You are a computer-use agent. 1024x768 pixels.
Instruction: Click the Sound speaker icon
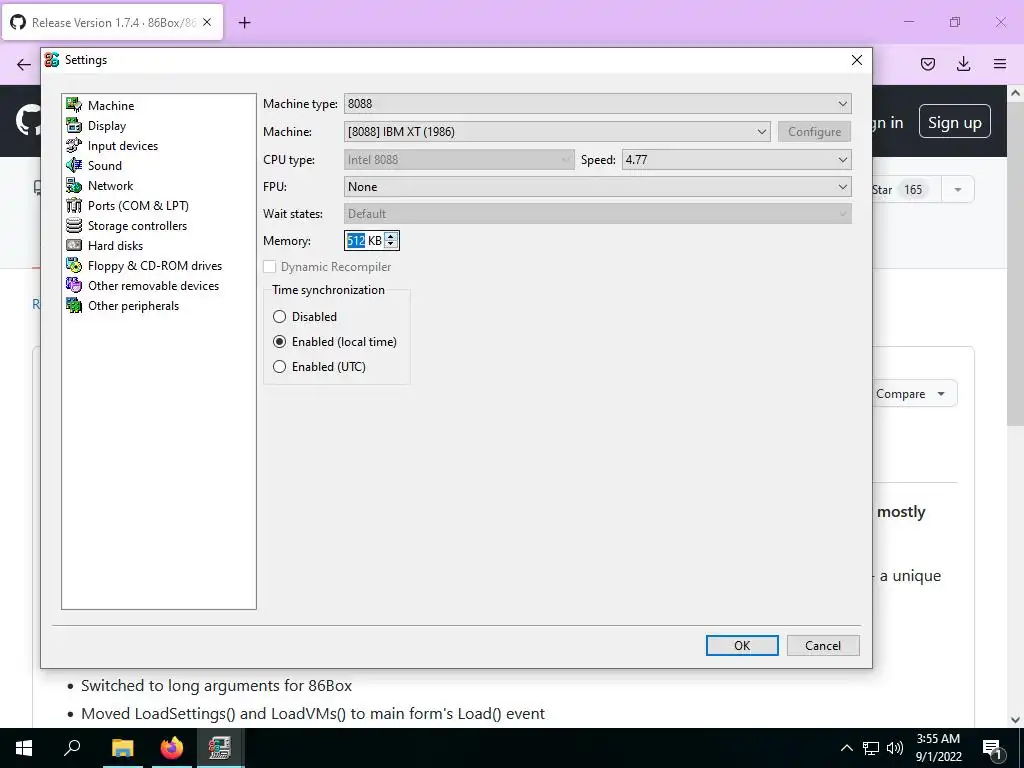click(x=74, y=165)
